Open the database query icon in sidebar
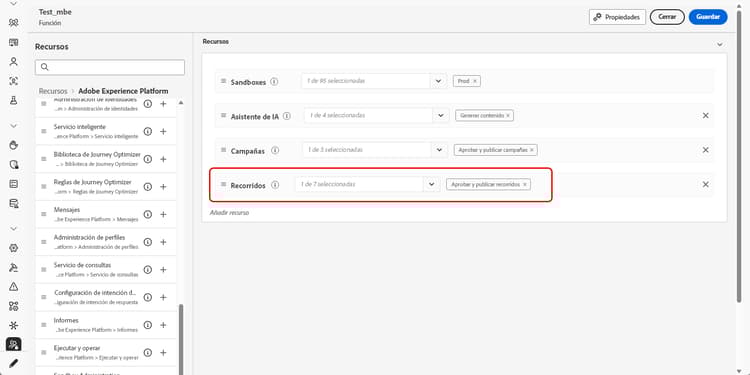This screenshot has width=750, height=375. (x=13, y=203)
